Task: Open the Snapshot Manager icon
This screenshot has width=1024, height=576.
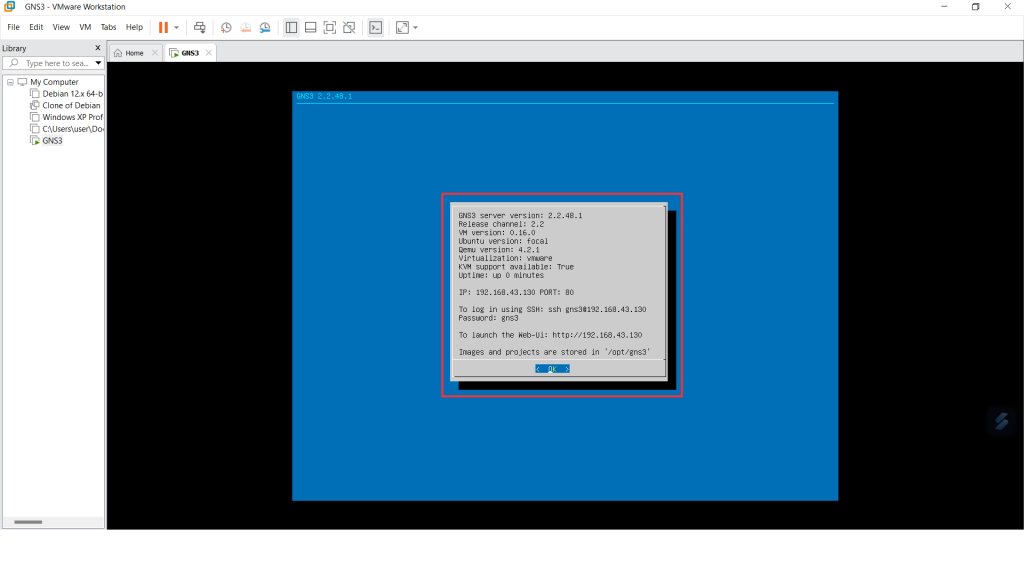Action: click(265, 27)
